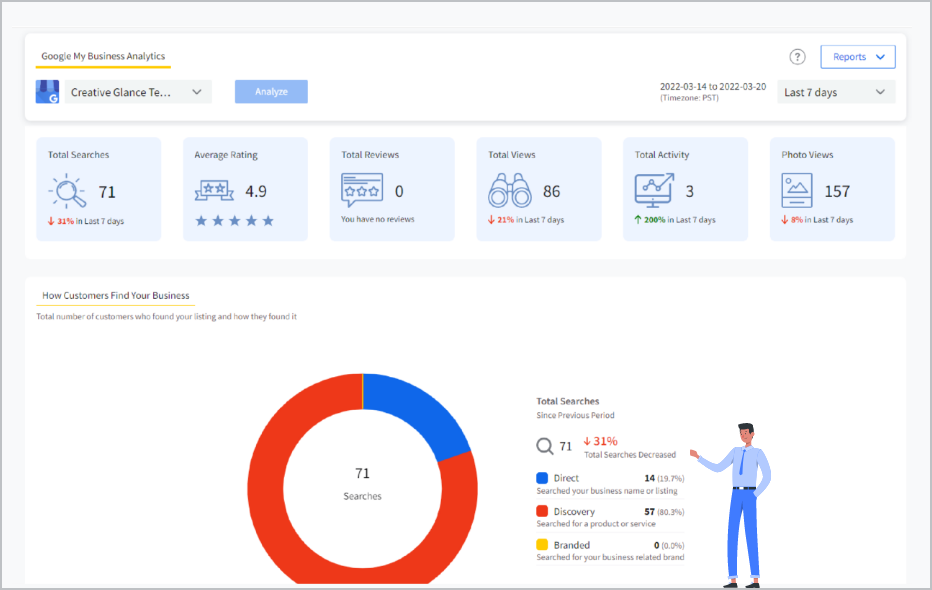
Task: Click 'Searched for a product or service' text
Action: [x=596, y=523]
